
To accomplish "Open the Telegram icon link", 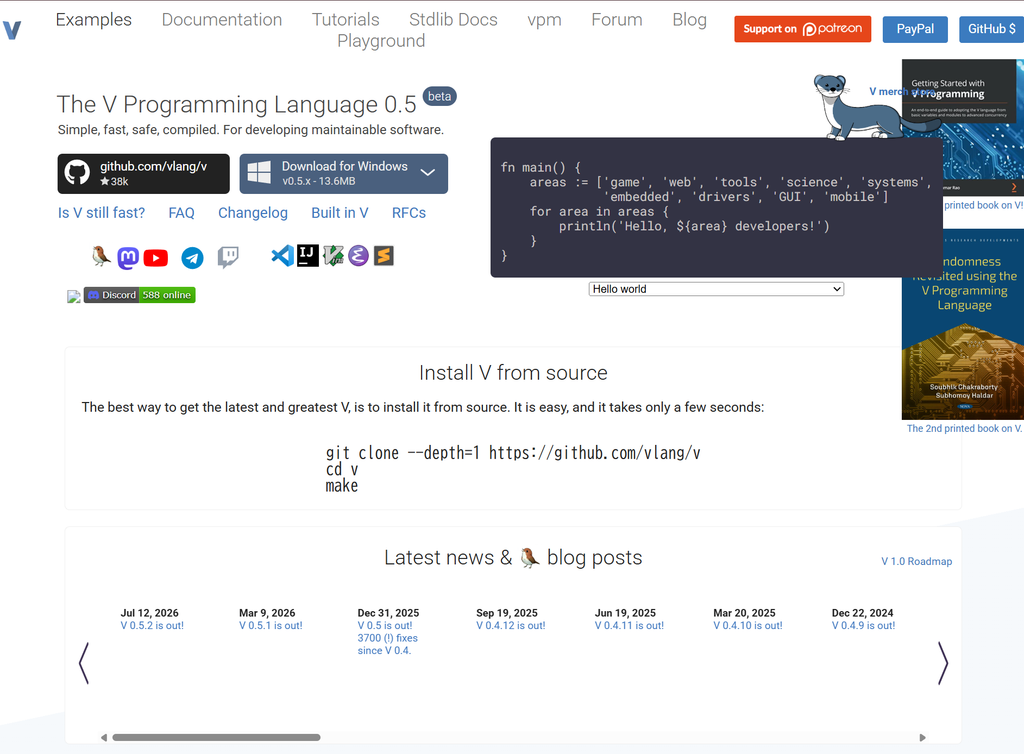I will click(x=192, y=258).
